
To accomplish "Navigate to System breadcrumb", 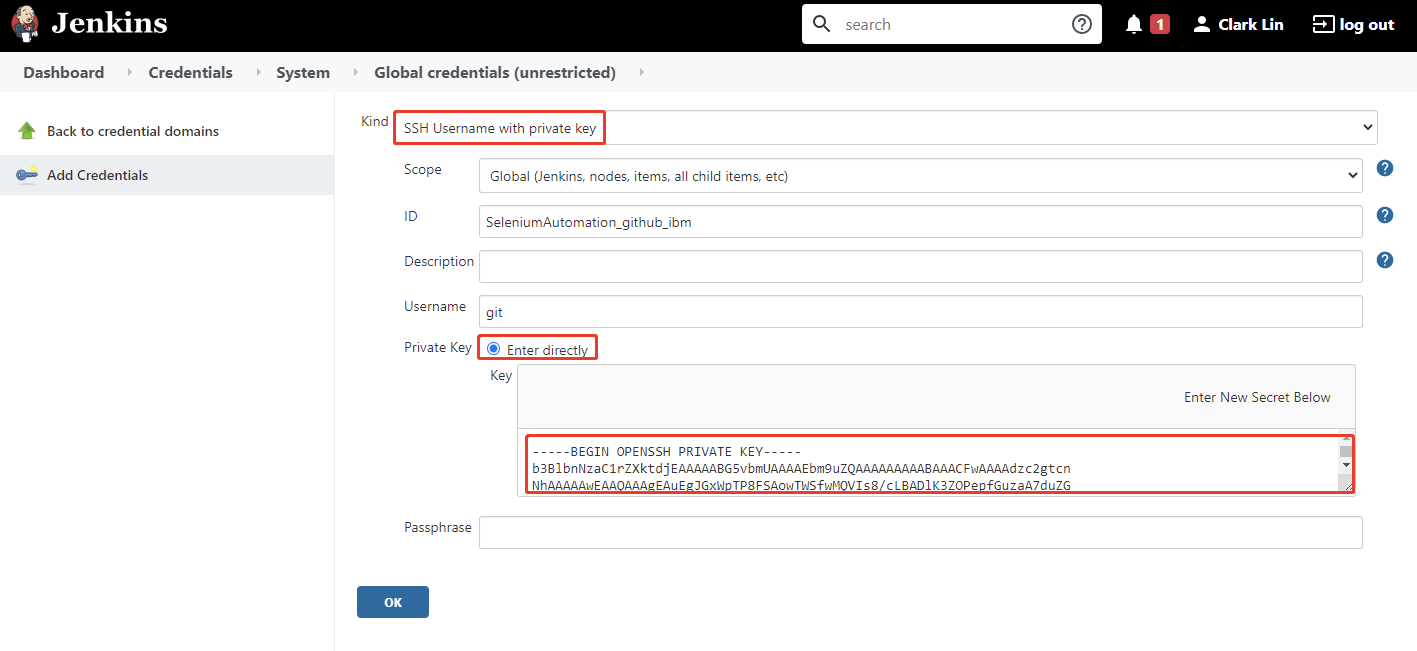I will click(303, 73).
